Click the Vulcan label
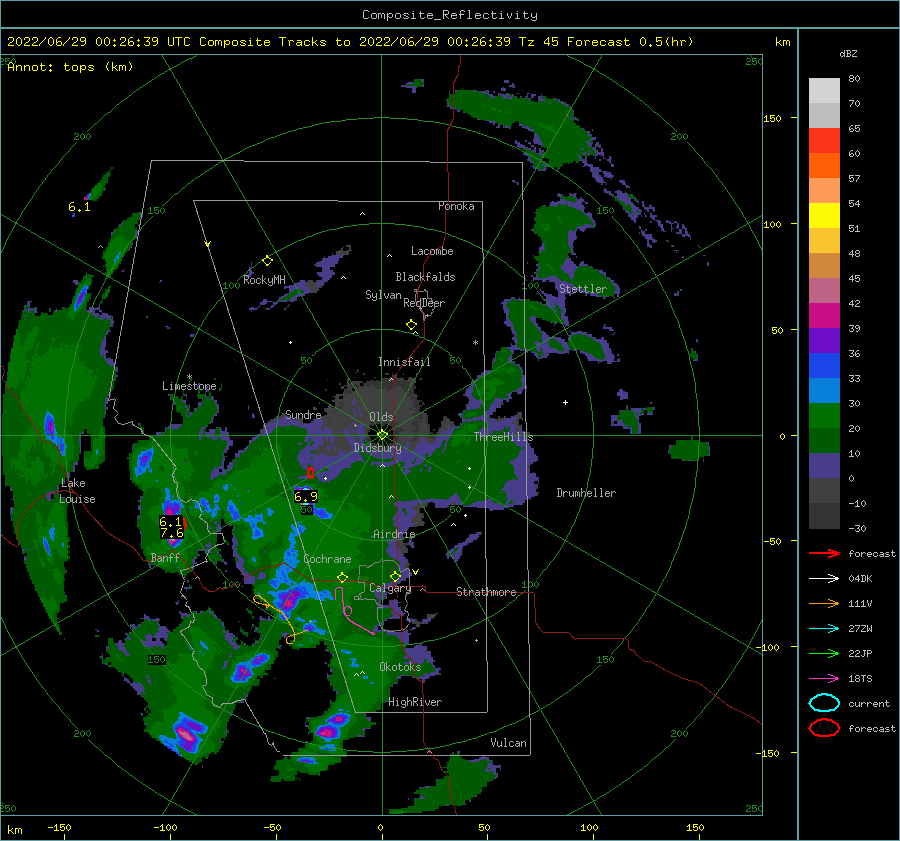This screenshot has height=841, width=900. 508,743
